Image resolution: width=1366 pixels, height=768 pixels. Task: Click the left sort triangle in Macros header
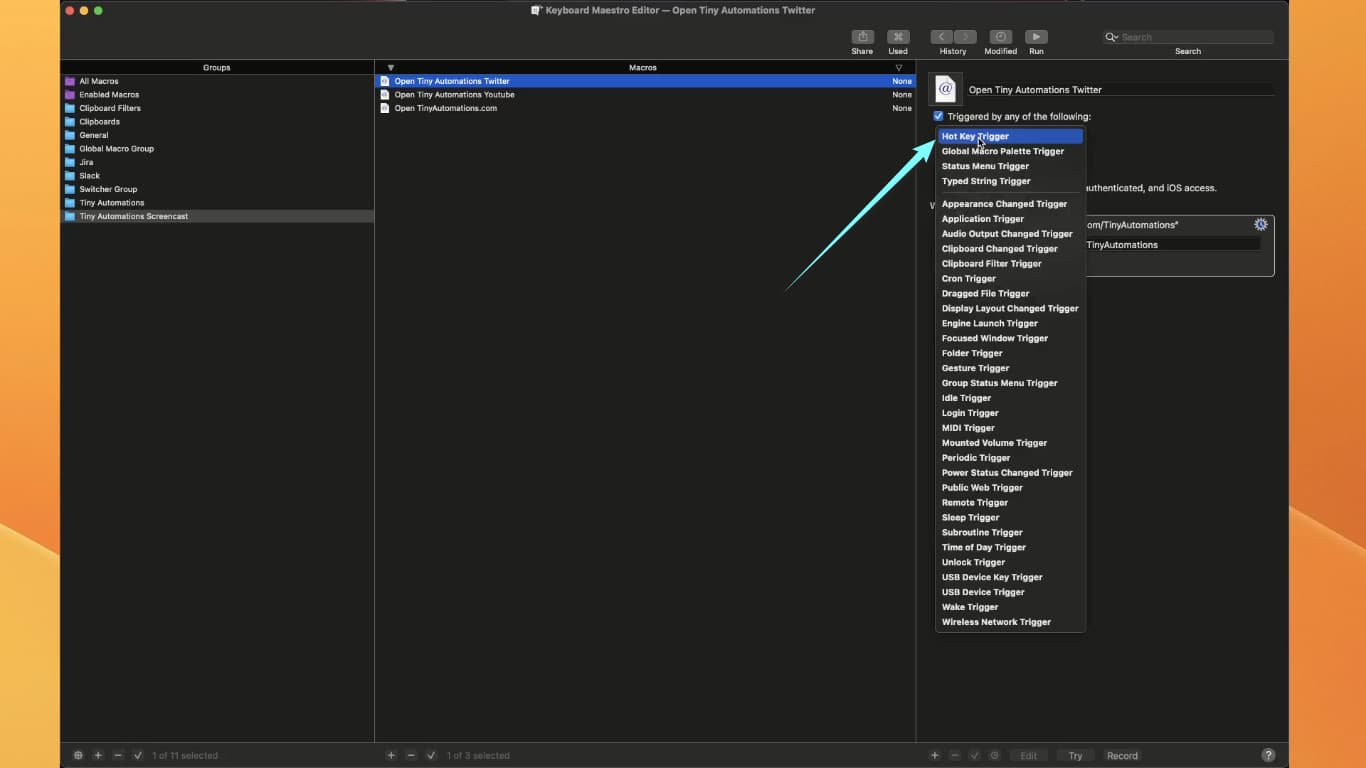click(391, 67)
